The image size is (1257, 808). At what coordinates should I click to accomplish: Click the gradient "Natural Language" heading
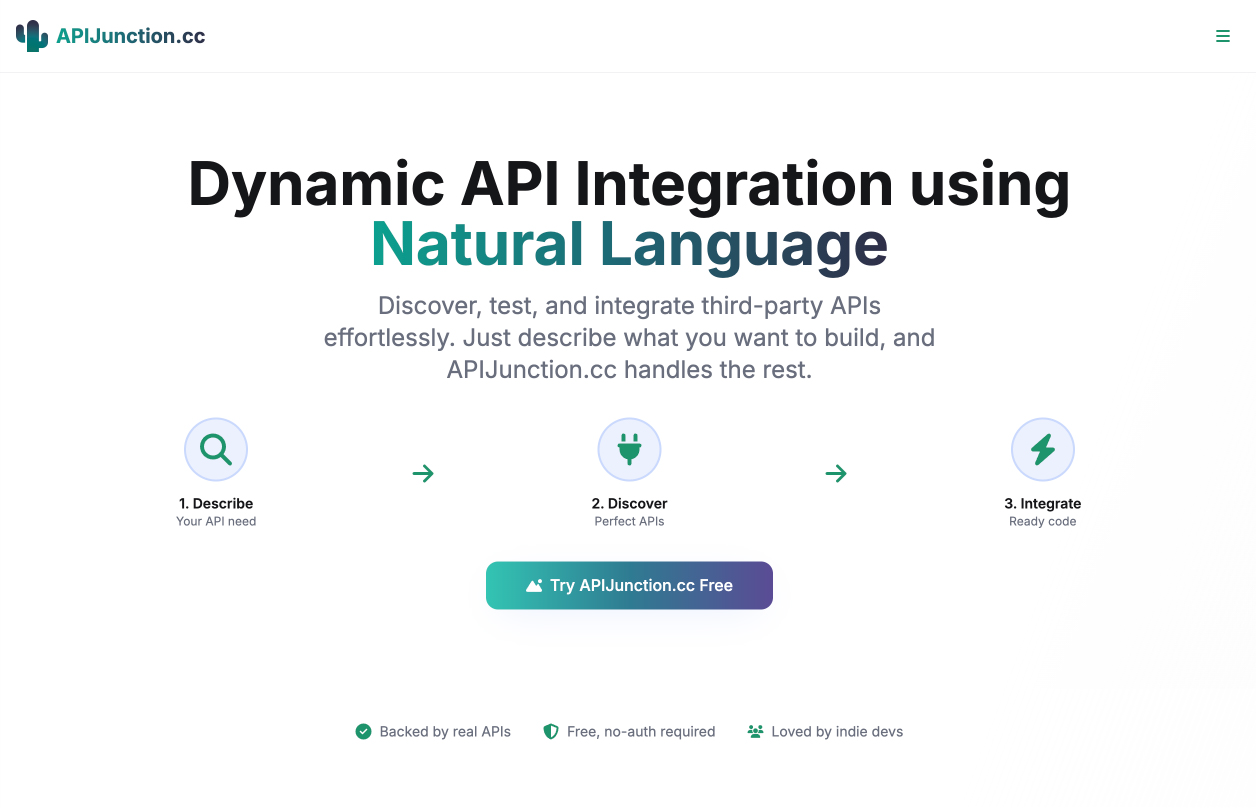coord(629,244)
